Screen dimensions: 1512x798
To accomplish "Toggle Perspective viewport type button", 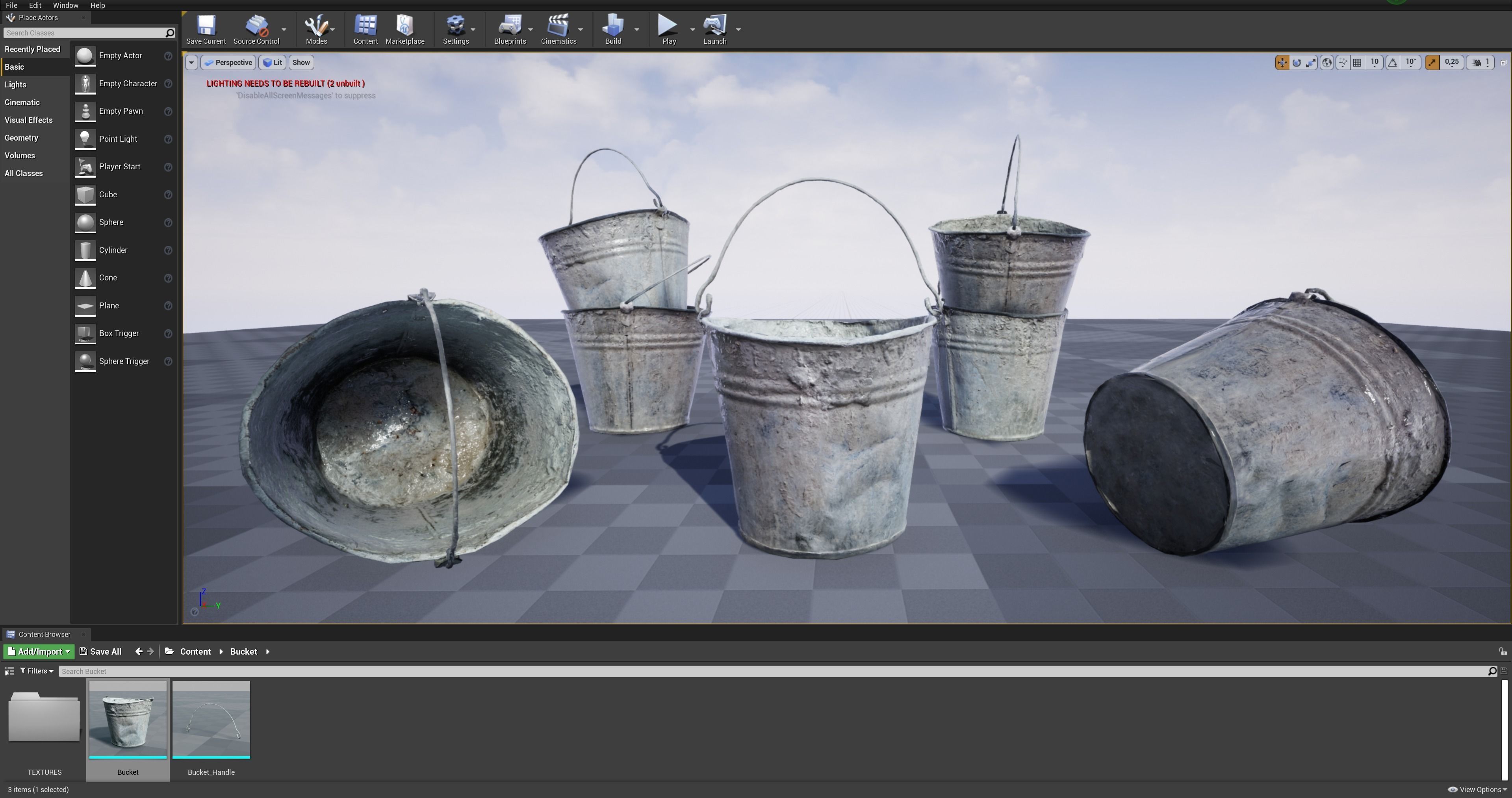I will [x=228, y=63].
